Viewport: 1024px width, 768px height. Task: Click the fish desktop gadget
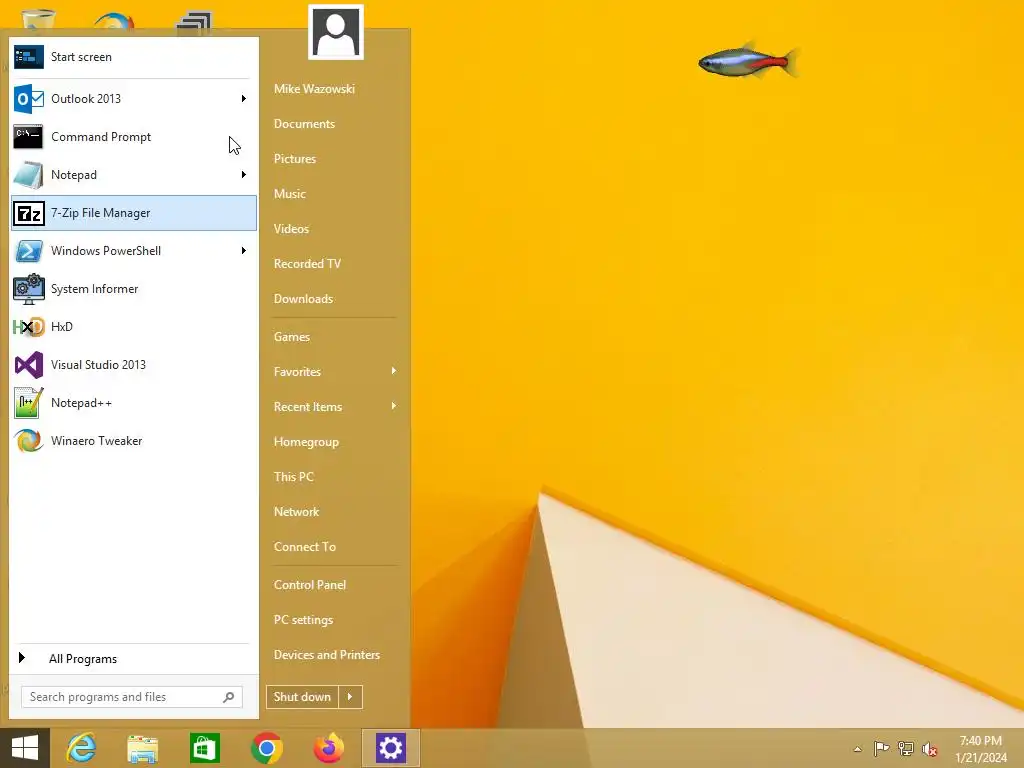click(x=748, y=61)
